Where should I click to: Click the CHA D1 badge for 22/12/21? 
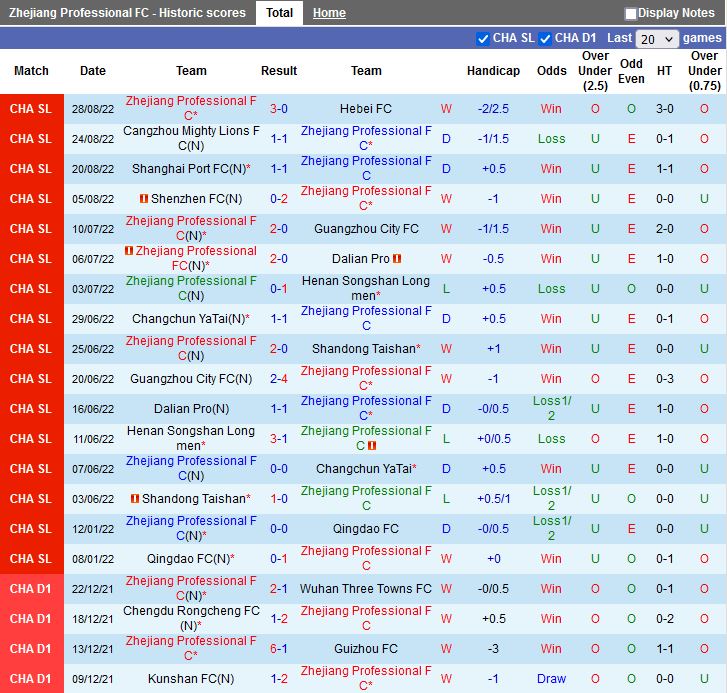click(31, 589)
